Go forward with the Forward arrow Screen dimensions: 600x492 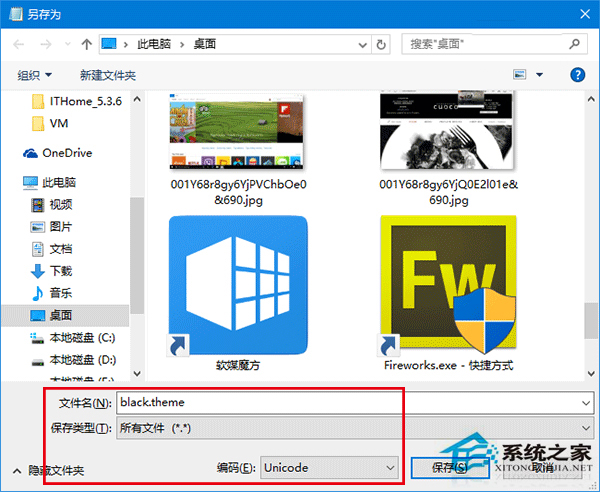46,45
